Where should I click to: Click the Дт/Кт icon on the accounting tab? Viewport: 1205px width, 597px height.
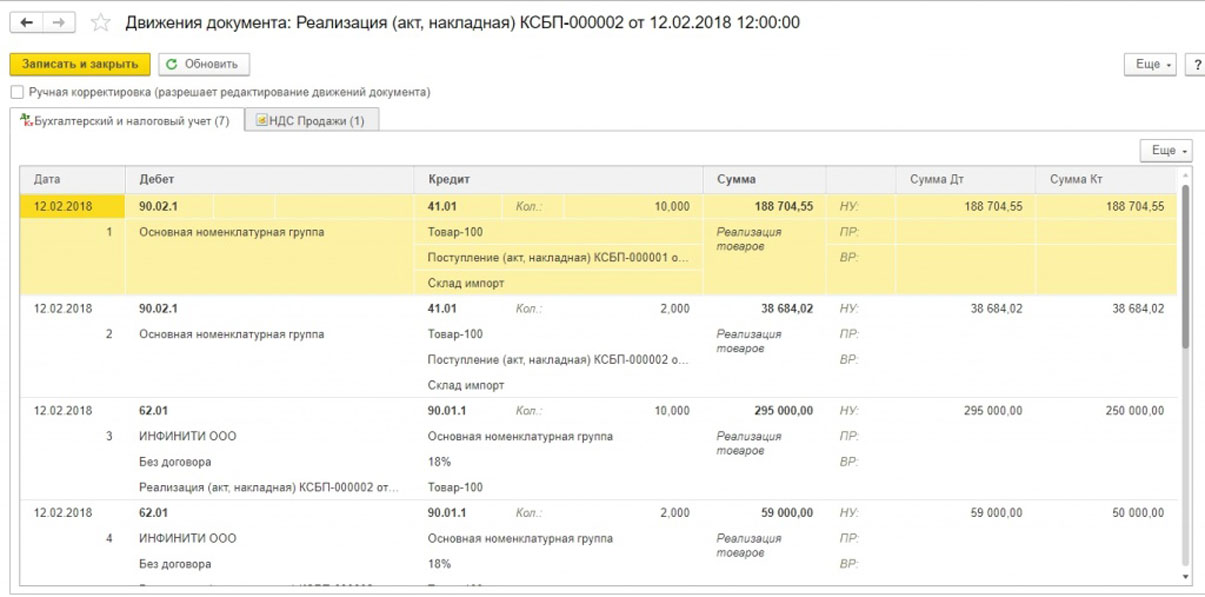27,121
